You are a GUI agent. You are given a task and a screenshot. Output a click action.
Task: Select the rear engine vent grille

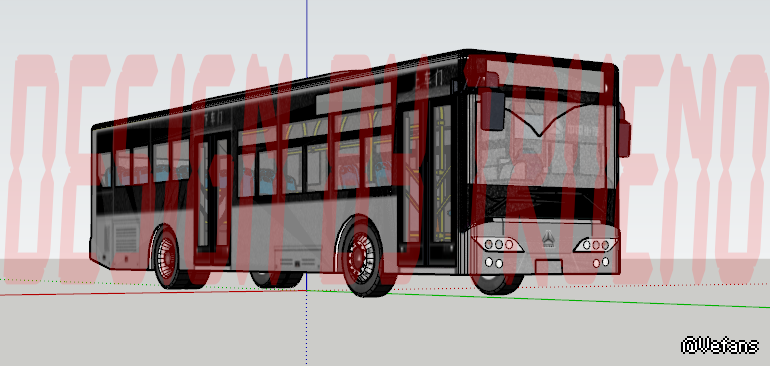click(126, 239)
